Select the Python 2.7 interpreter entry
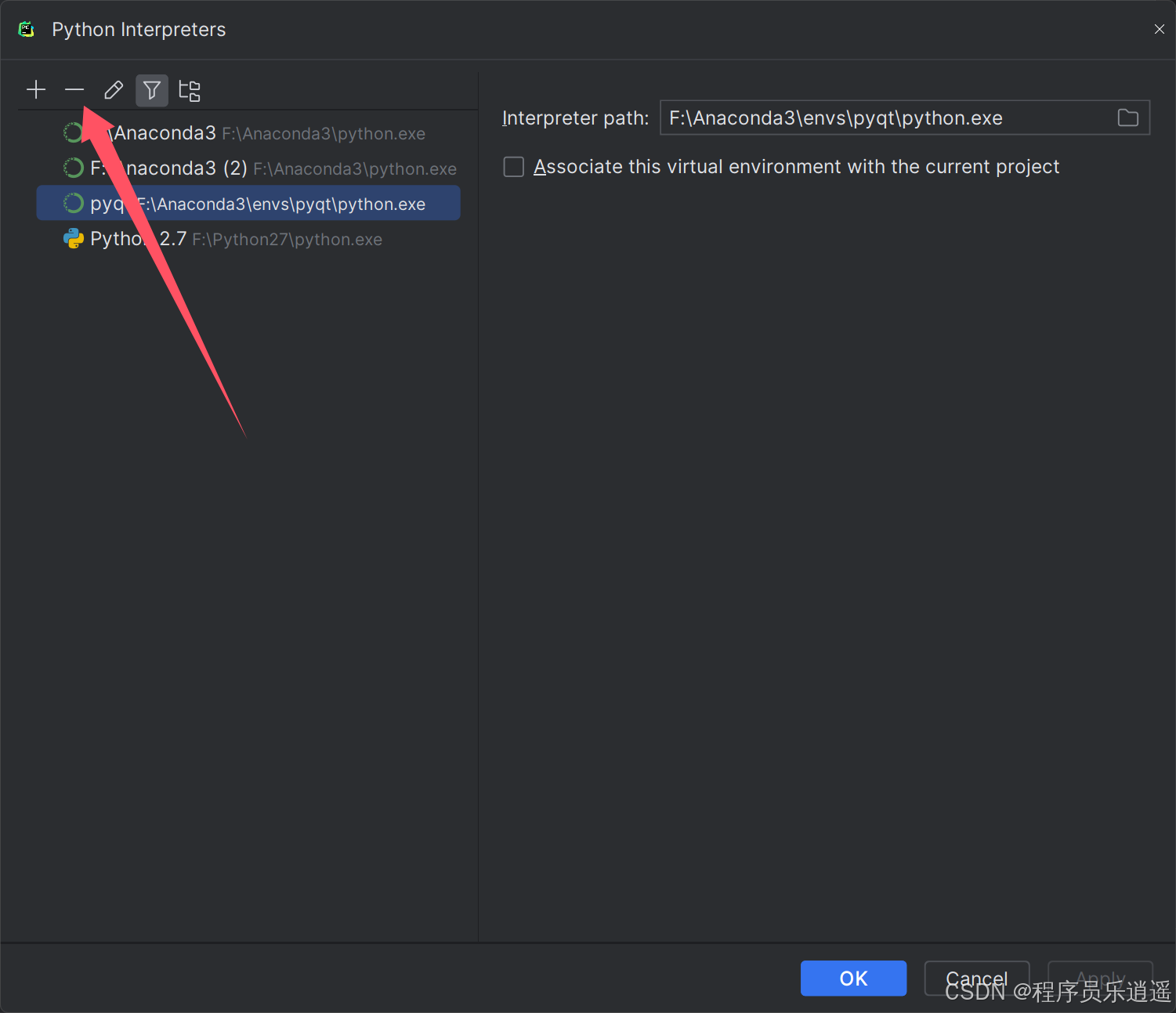This screenshot has height=1013, width=1176. coord(248,239)
